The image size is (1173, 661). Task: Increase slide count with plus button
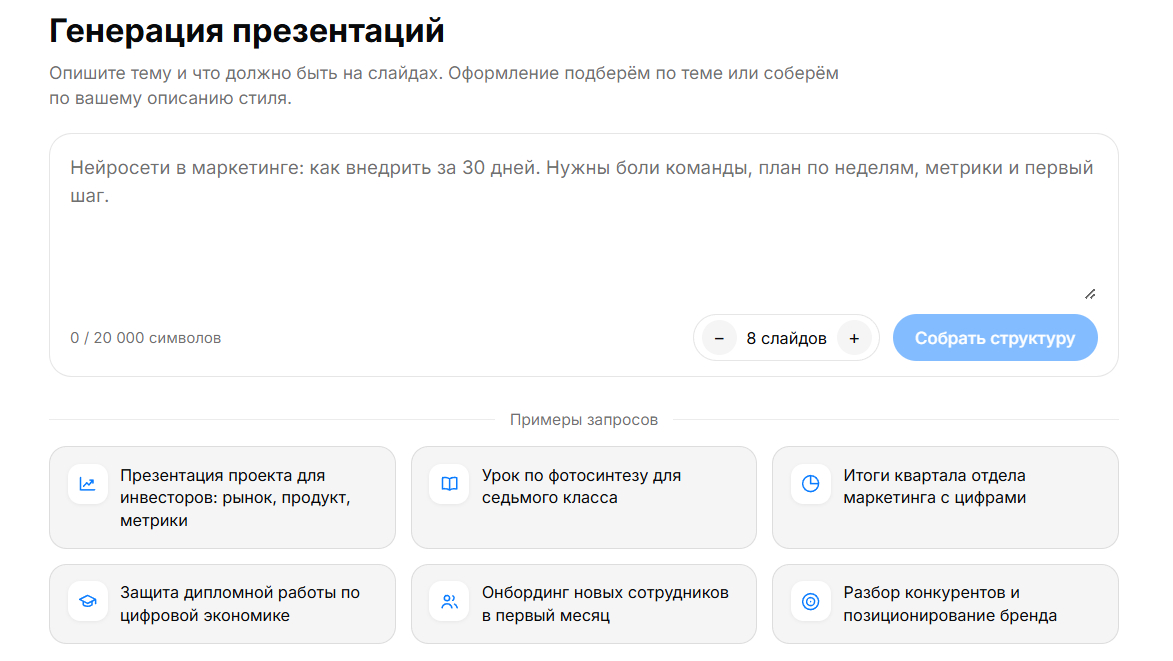point(854,339)
